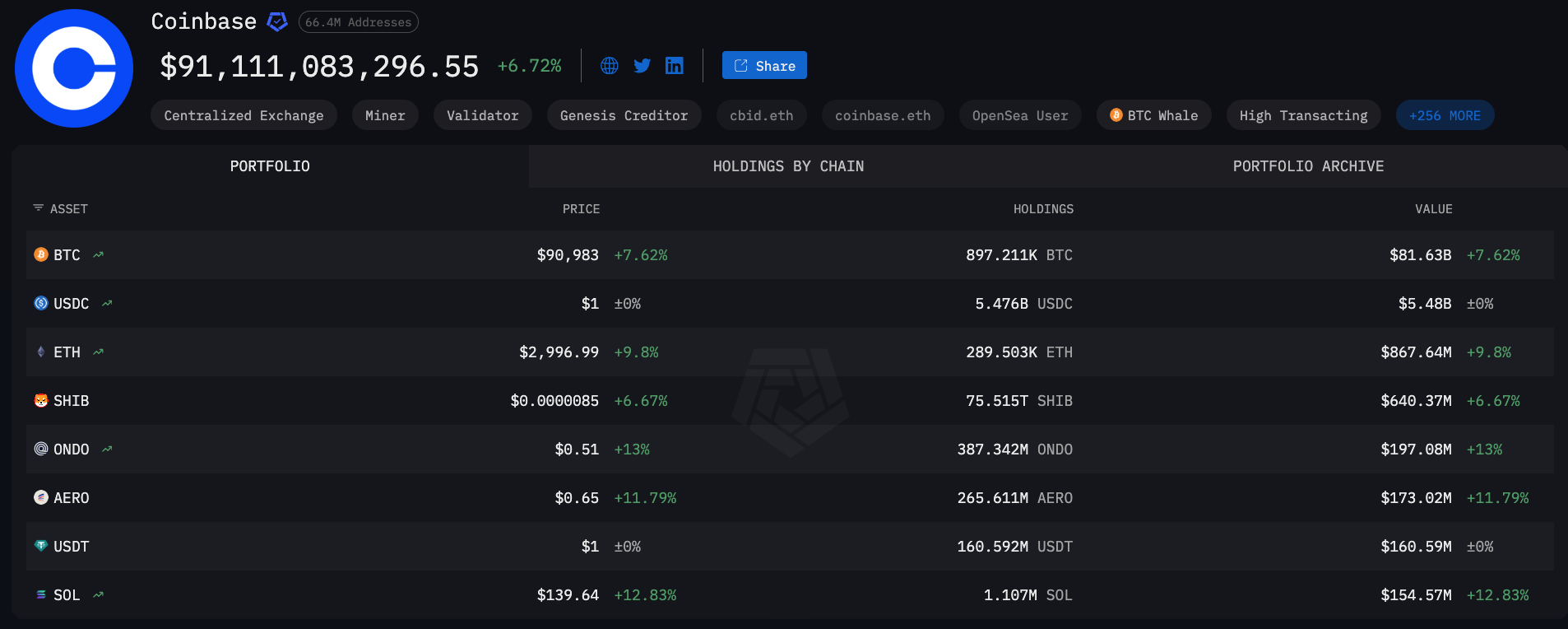
Task: Open the Twitter profile icon
Action: point(643,66)
